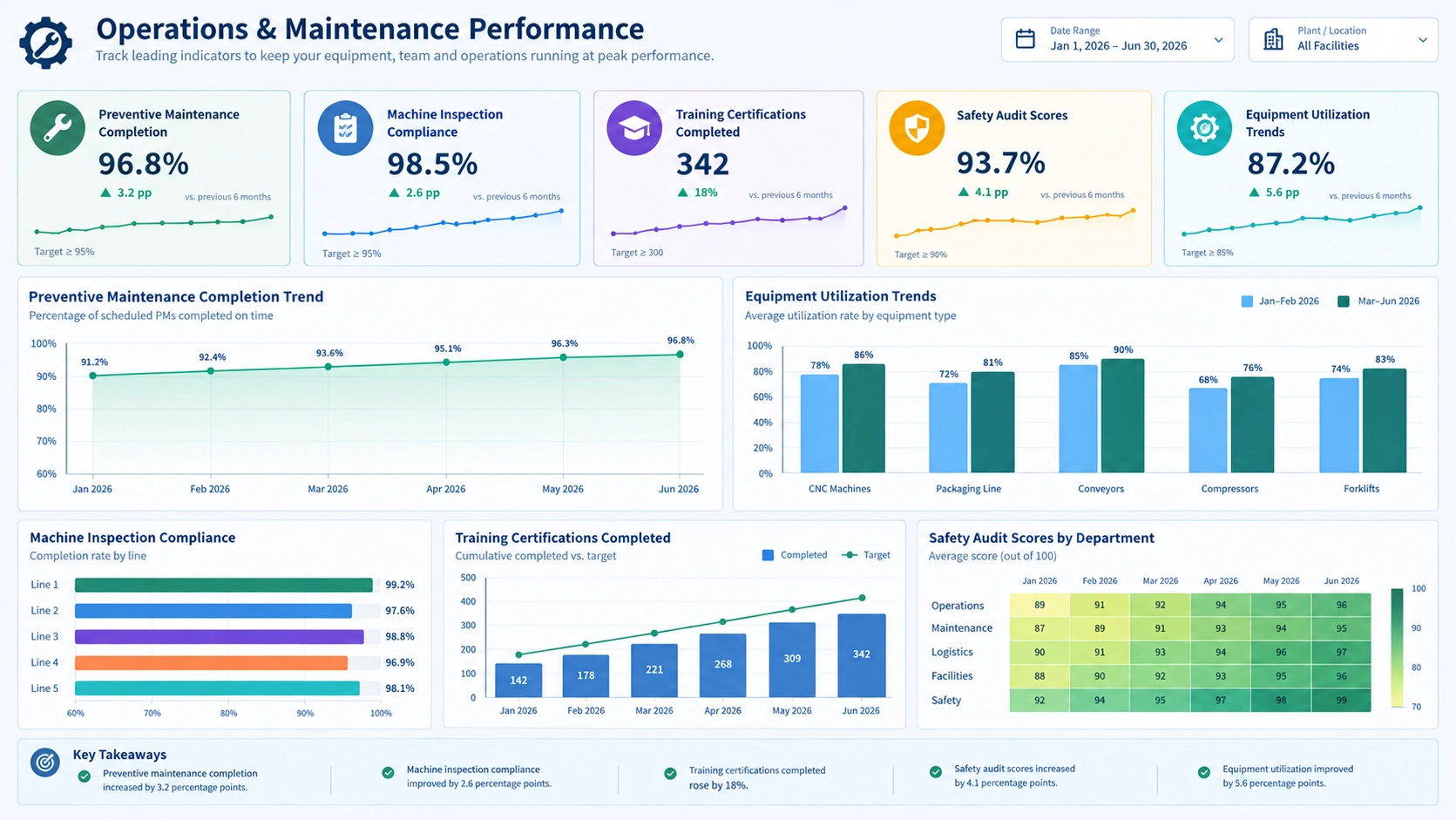1456x820 pixels.
Task: Click checkmark beside preventive maintenance takeaway
Action: pos(85,776)
